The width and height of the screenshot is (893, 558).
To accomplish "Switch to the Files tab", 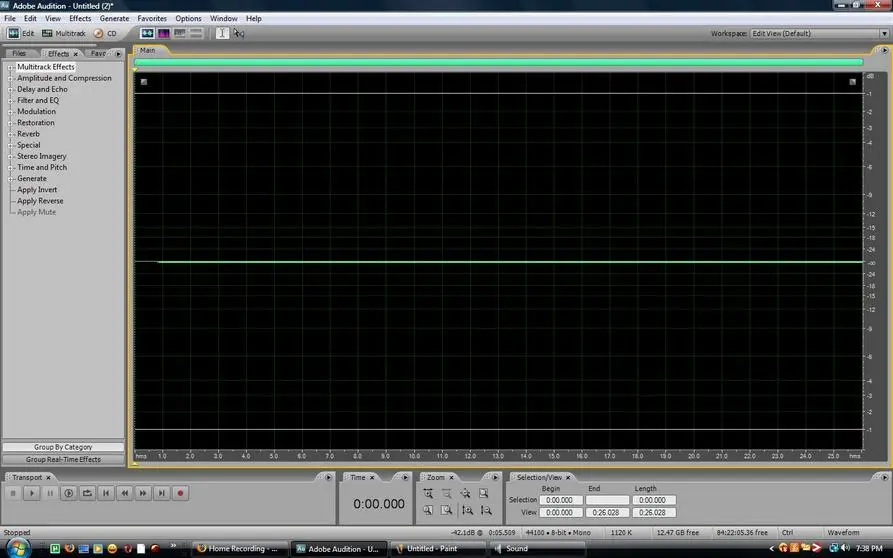I will pyautogui.click(x=19, y=54).
